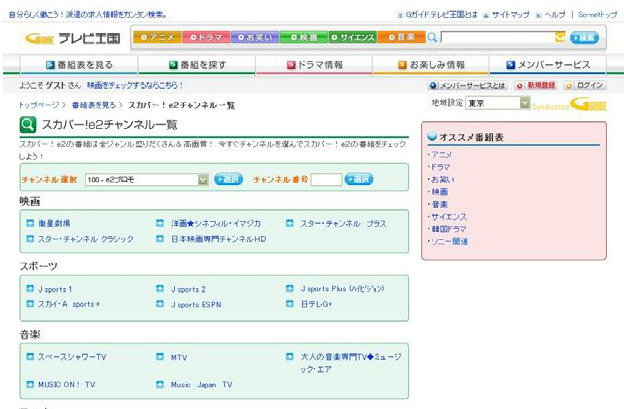Click the icon beside 日本映画専門チャンネルHD
Screen dimensions: 624x409
click(x=160, y=239)
